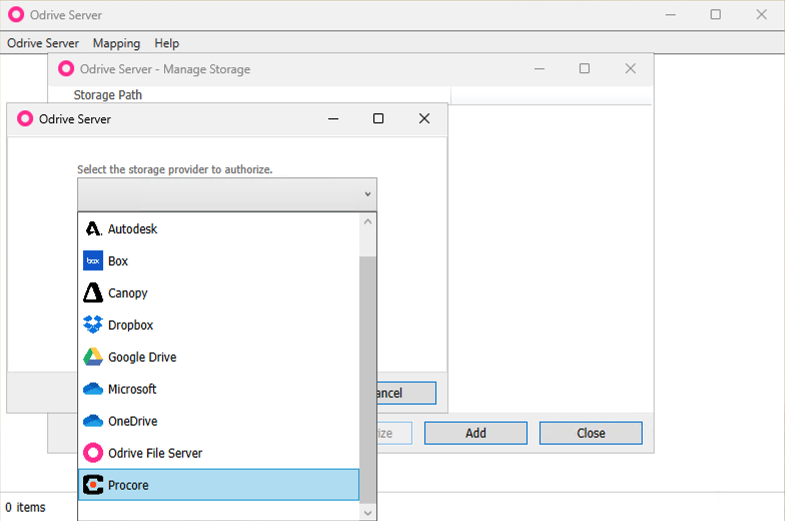The width and height of the screenshot is (785, 521).
Task: Click the Close button in Manage Storage
Action: [x=591, y=433]
